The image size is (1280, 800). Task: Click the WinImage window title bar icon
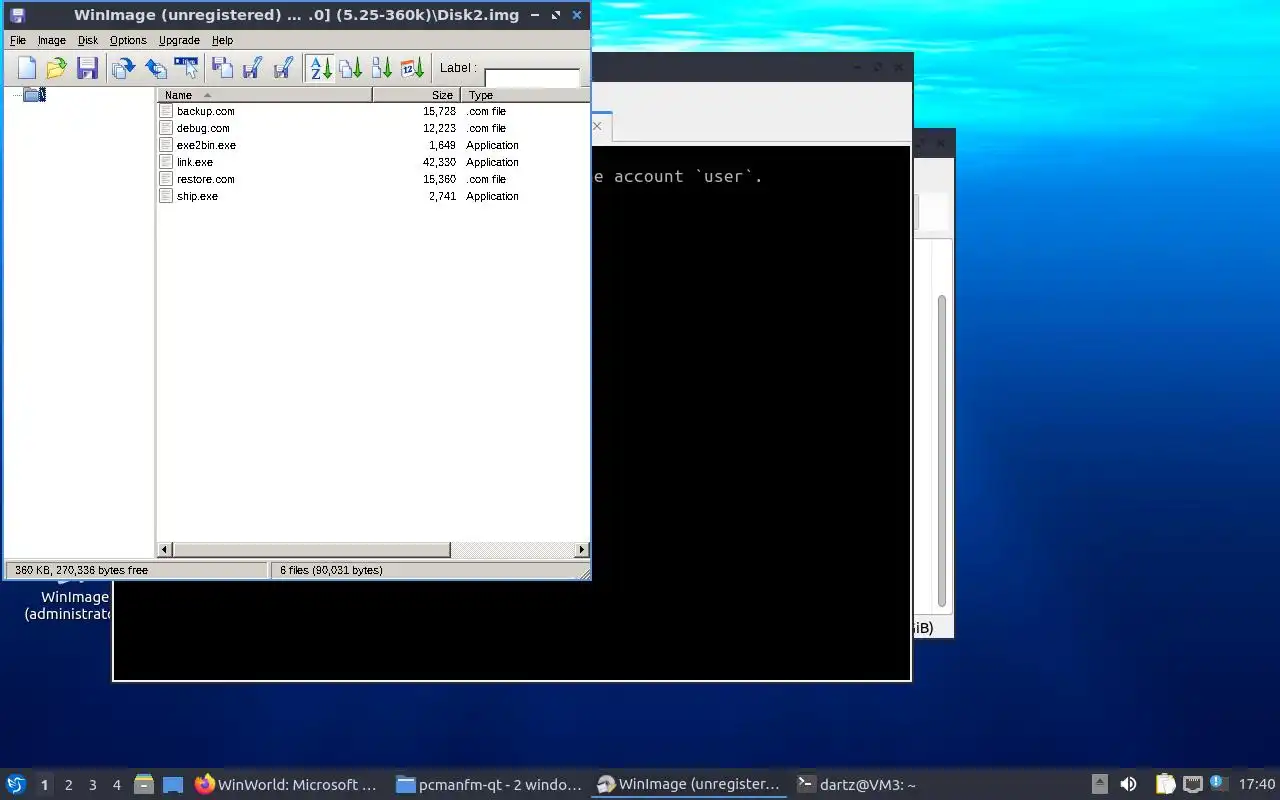point(17,15)
